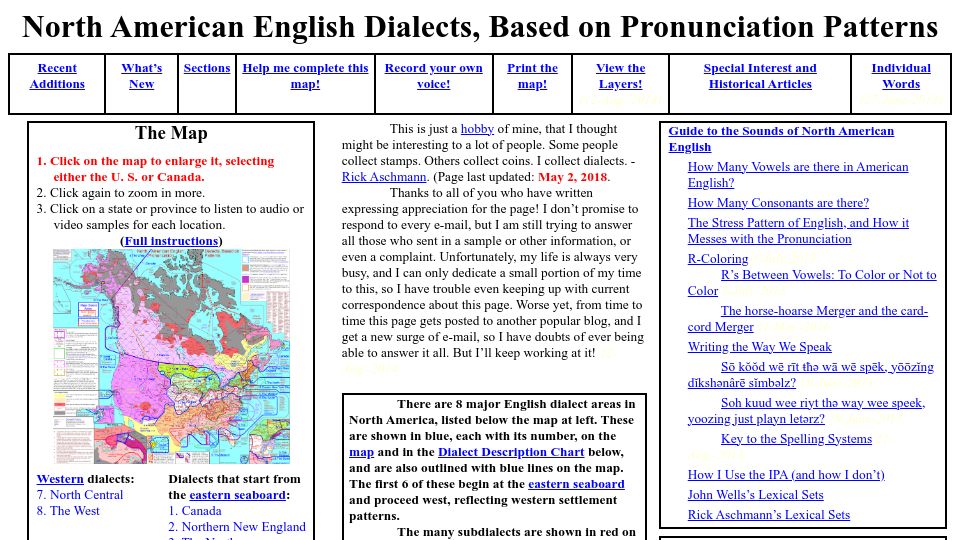Open How Many Vowels are there link
This screenshot has height=540, width=960.
pyautogui.click(x=798, y=174)
